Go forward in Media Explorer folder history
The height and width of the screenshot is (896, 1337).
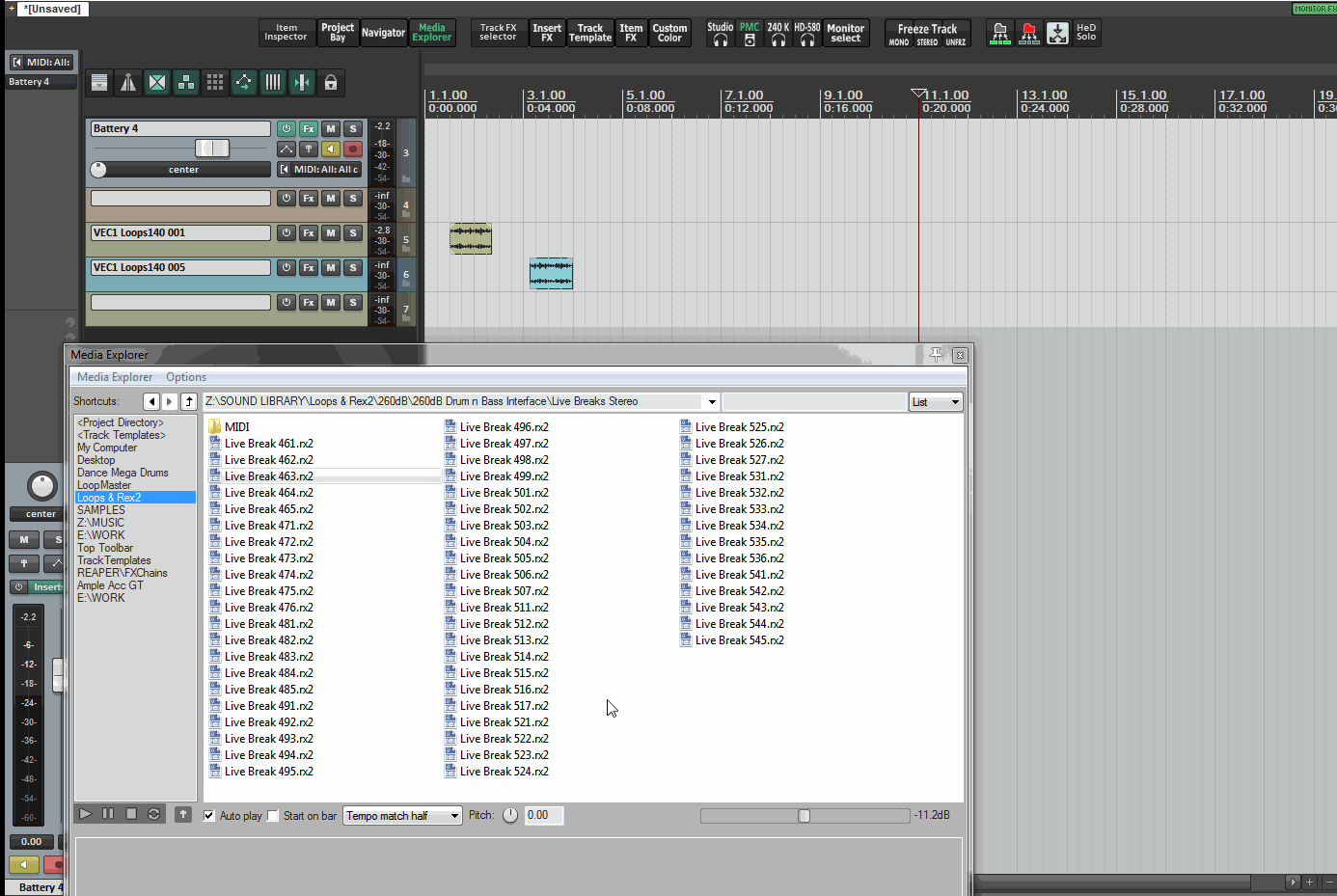170,401
